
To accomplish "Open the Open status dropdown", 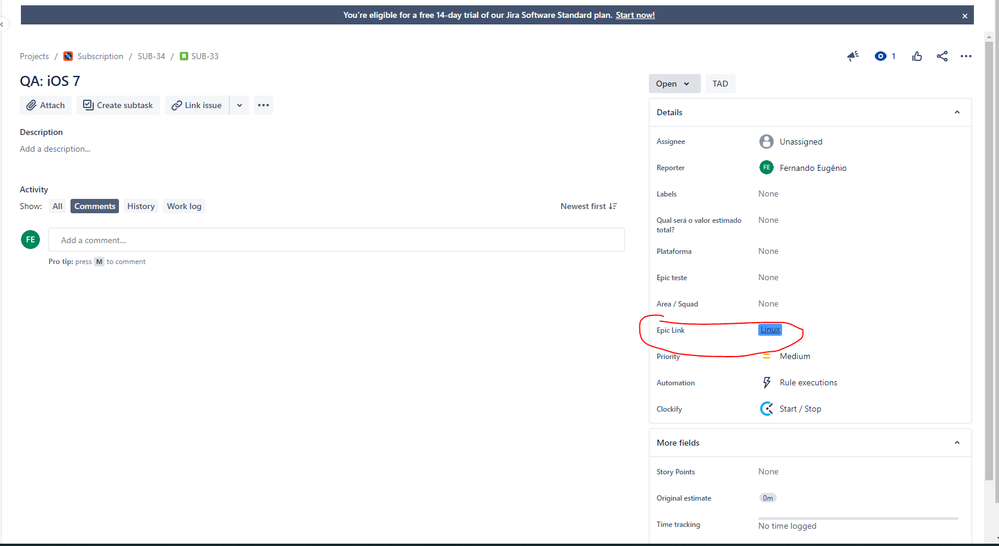I will pyautogui.click(x=674, y=83).
